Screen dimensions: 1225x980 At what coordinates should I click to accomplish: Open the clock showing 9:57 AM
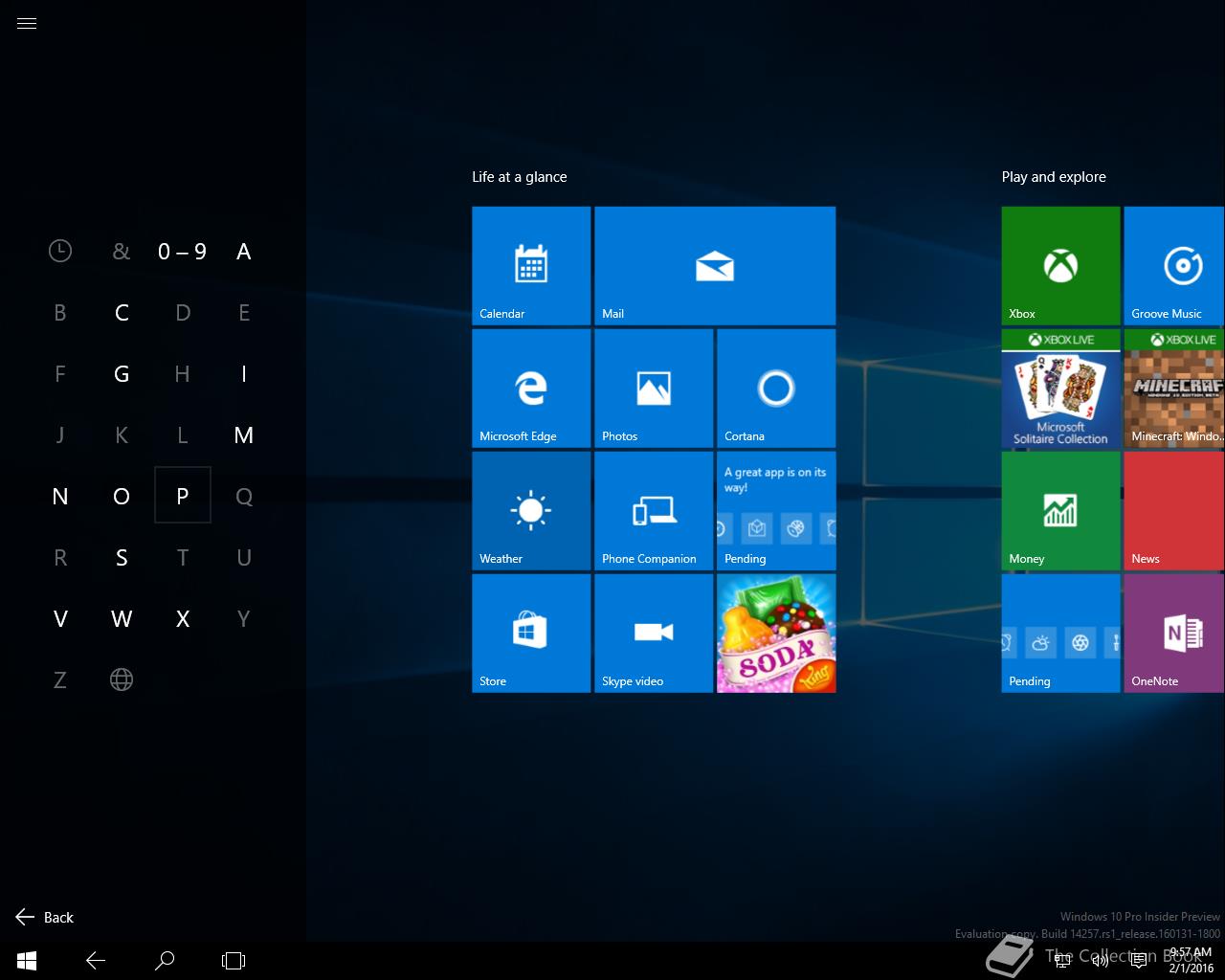click(x=1191, y=961)
